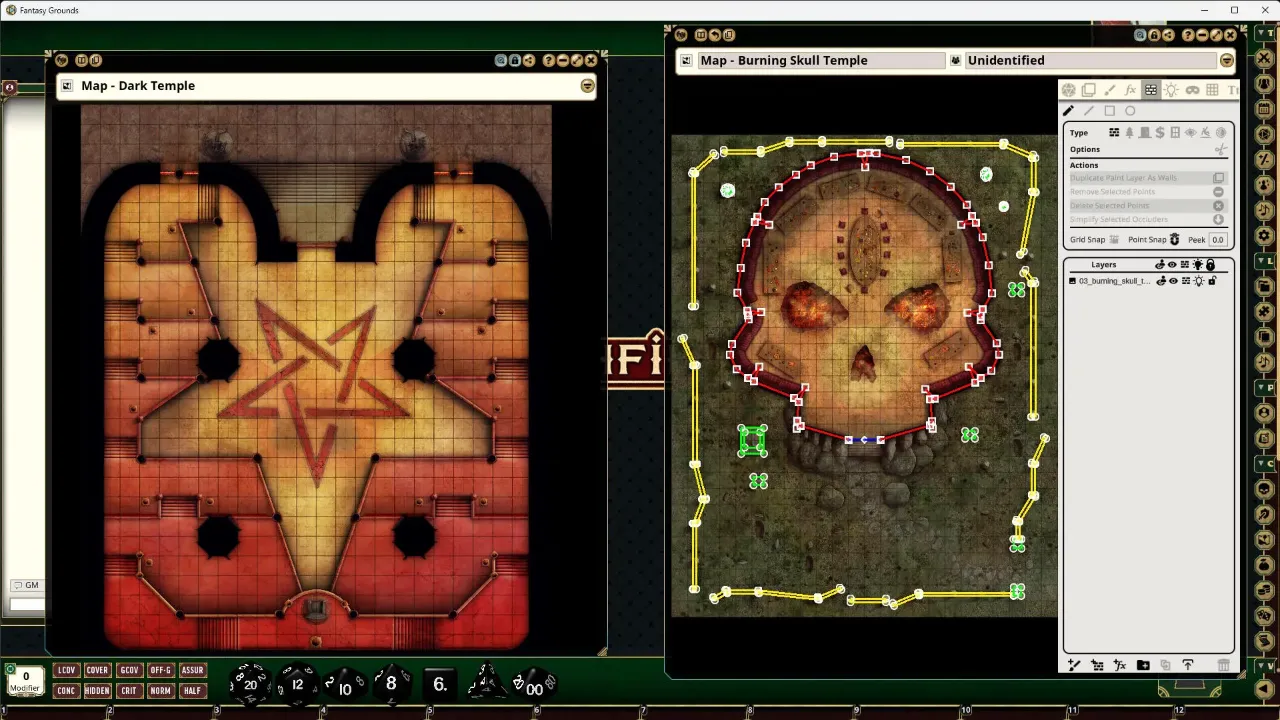Open the gear options sidebar icon
The width and height of the screenshot is (1280, 720).
coord(1264,236)
